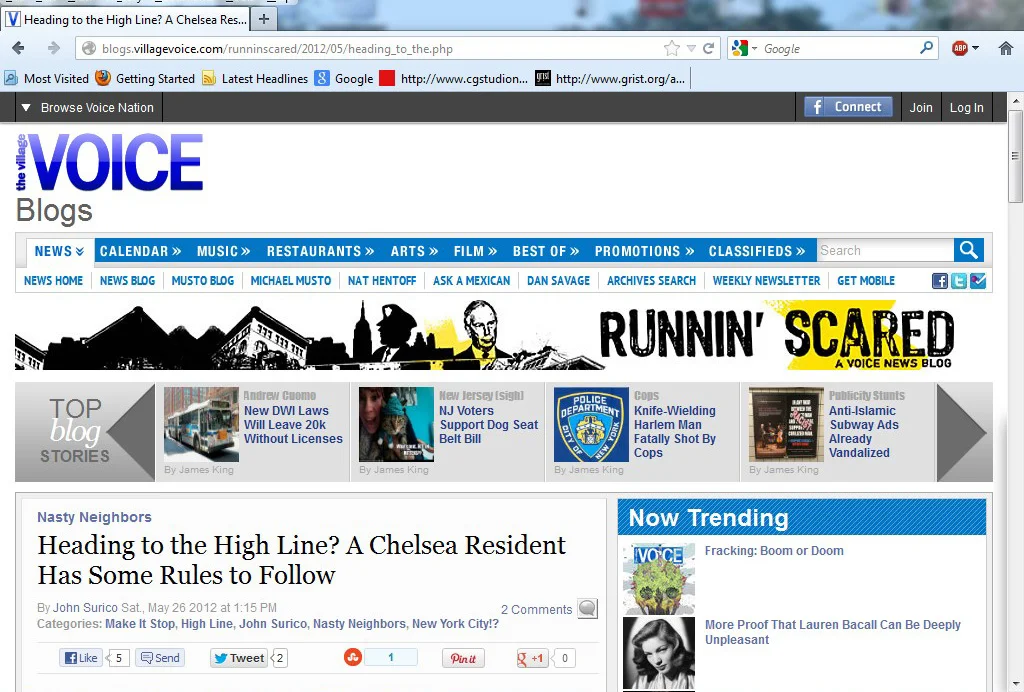Open the ASK A MEXICAN link
The image size is (1024, 692).
pos(472,281)
